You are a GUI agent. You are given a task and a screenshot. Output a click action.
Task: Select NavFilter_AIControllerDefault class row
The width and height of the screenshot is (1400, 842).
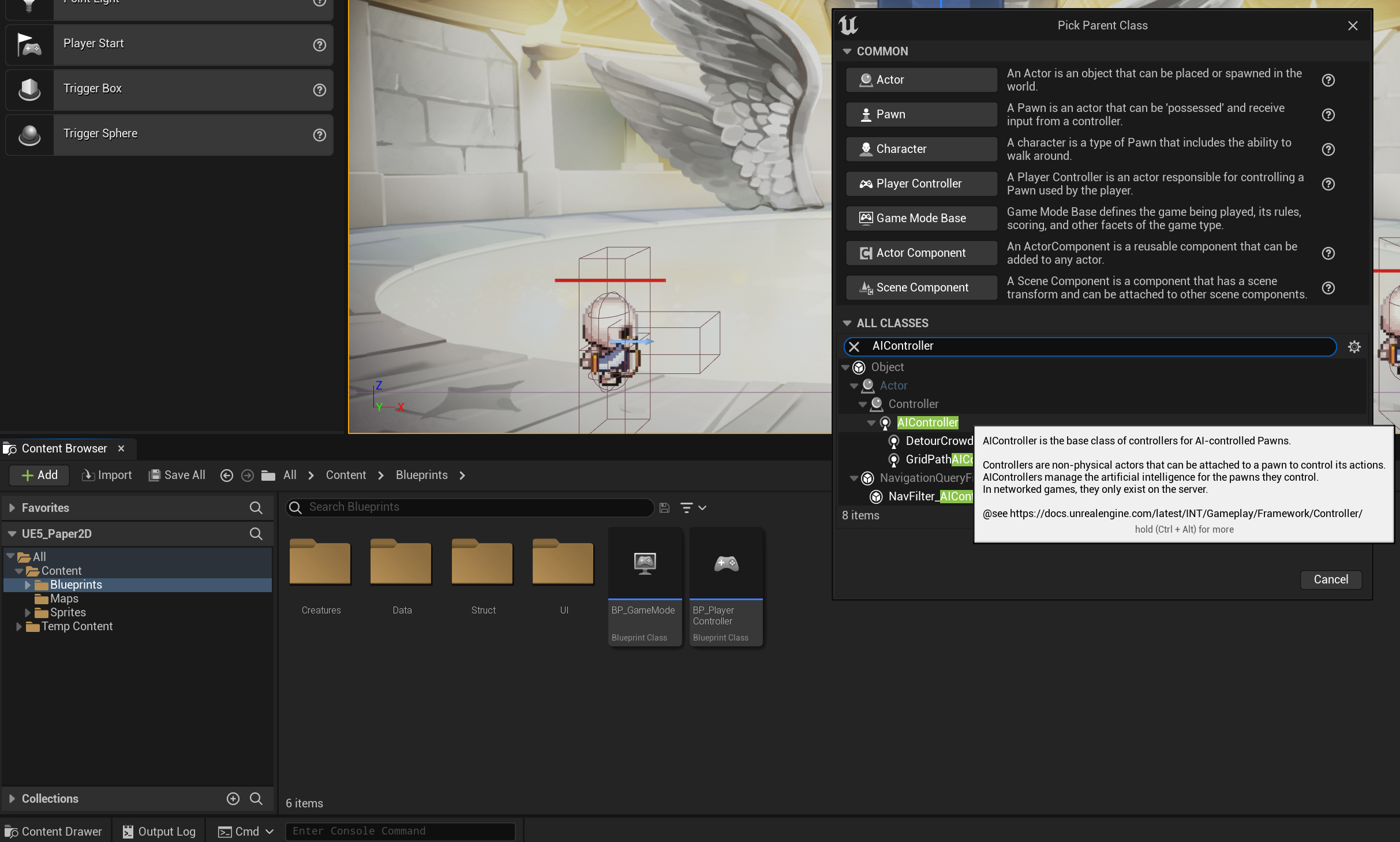[930, 497]
